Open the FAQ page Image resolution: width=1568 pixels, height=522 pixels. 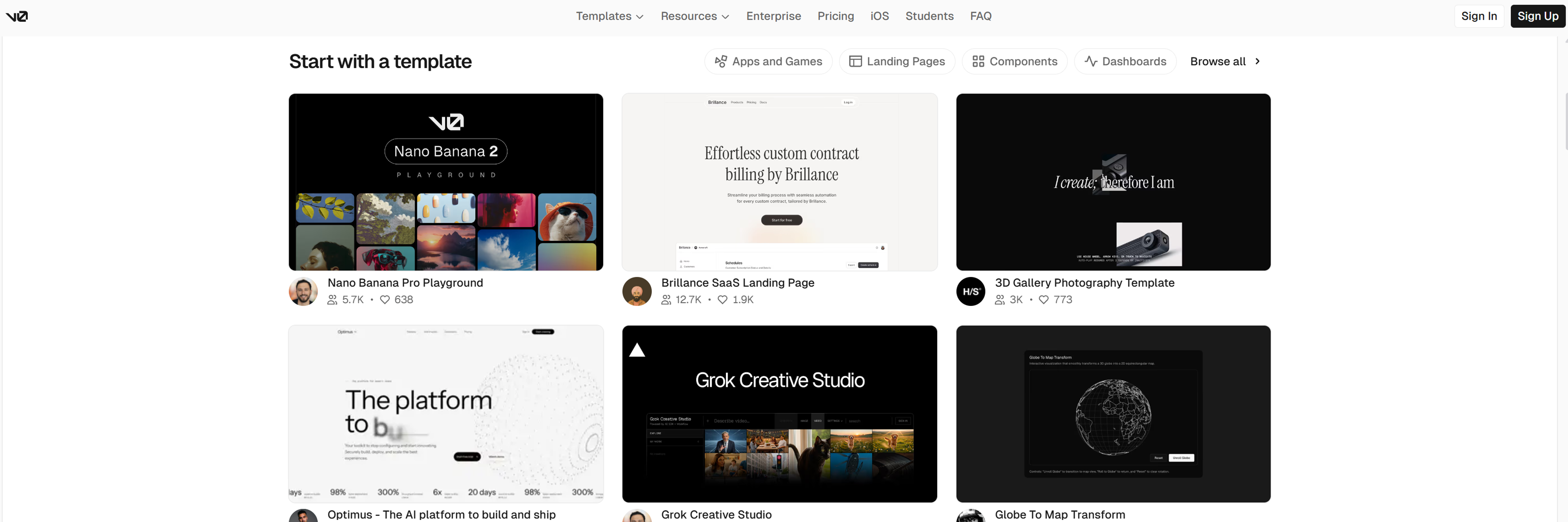coord(980,16)
